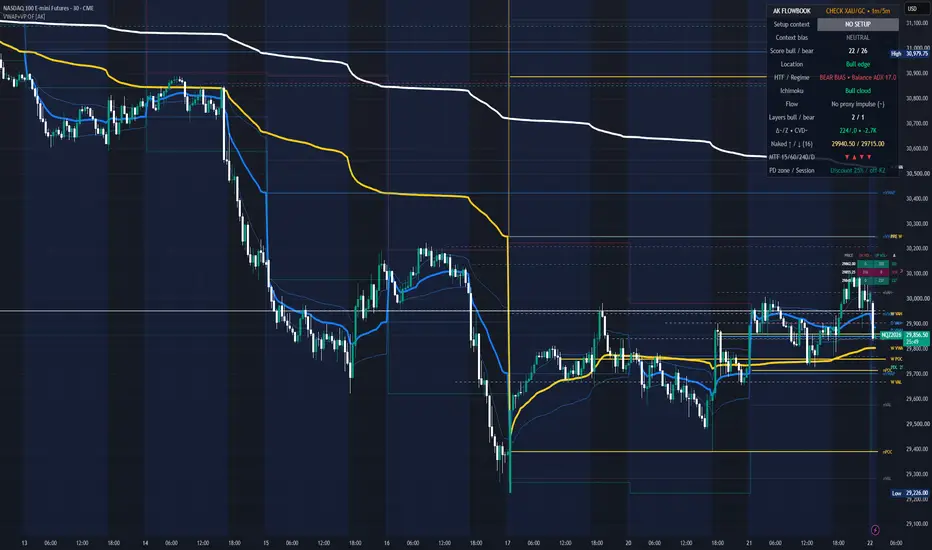Click the NEUTRAL context bias value
This screenshot has height=550, width=932.
click(x=858, y=37)
